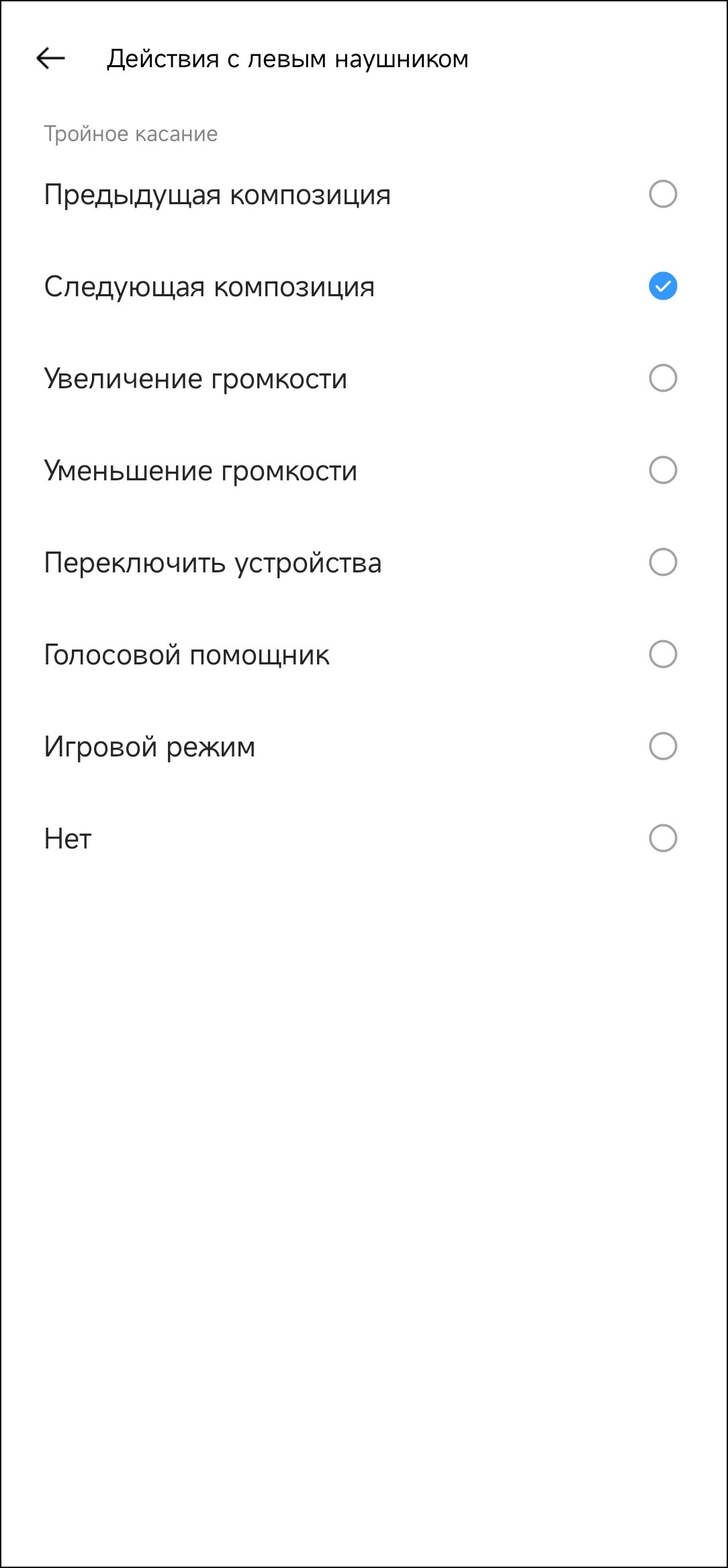
Task: Choose the Уменьшение громкости radio button
Action: tap(662, 470)
